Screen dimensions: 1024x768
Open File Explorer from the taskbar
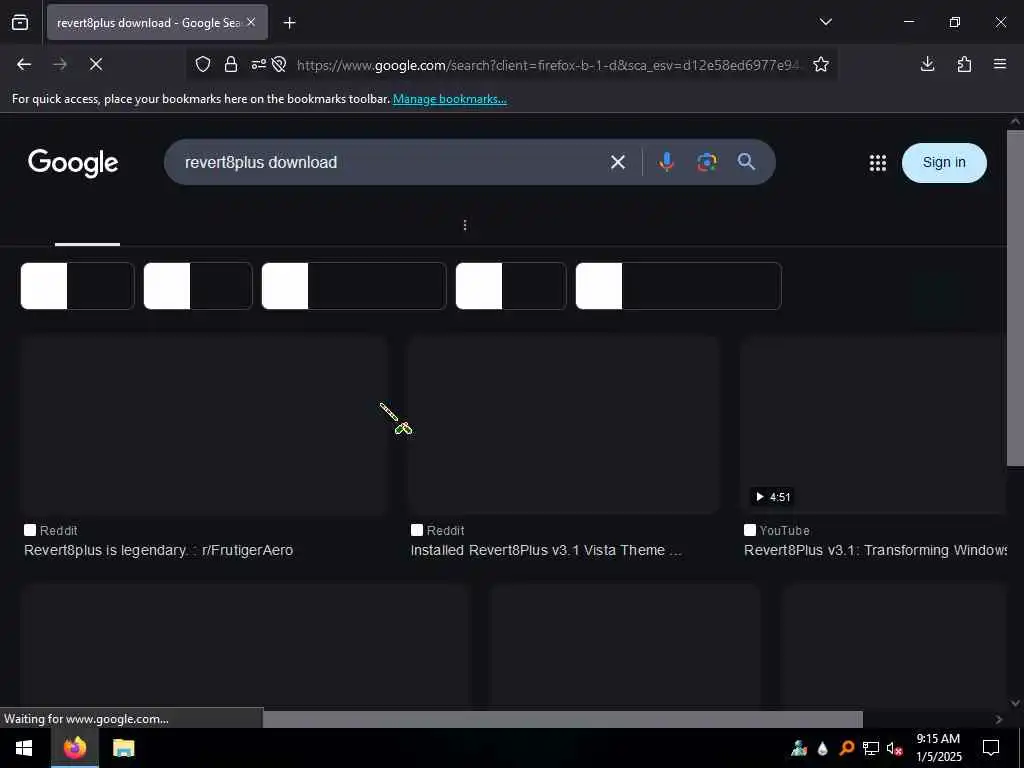pos(123,748)
